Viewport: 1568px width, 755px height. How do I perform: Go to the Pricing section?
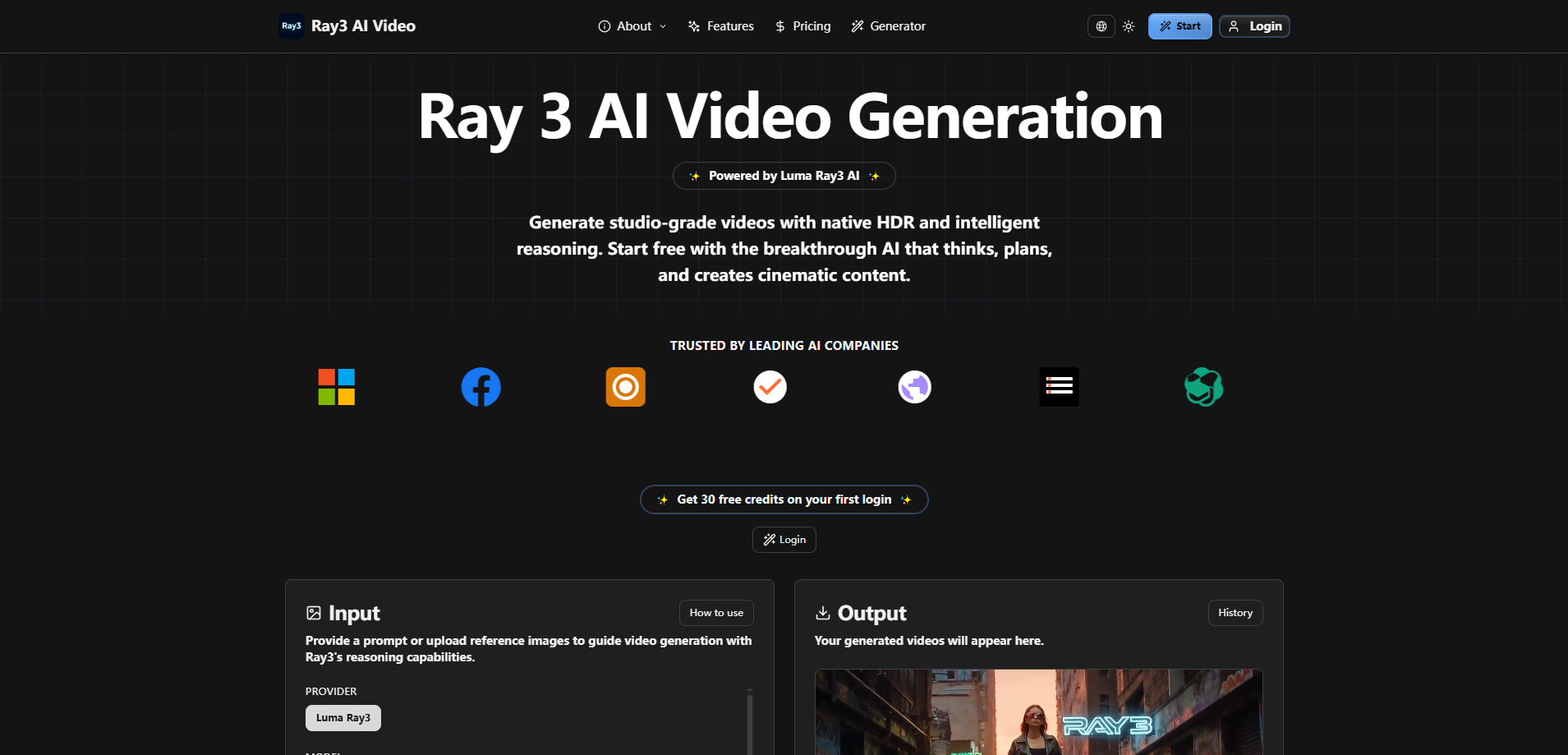click(x=802, y=25)
